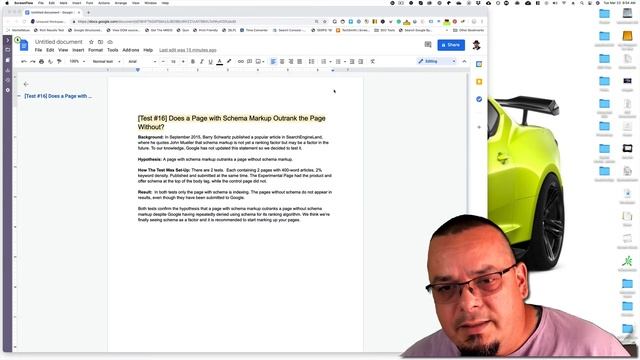Star the Untitled document
This screenshot has height=360, width=640.
[91, 42]
